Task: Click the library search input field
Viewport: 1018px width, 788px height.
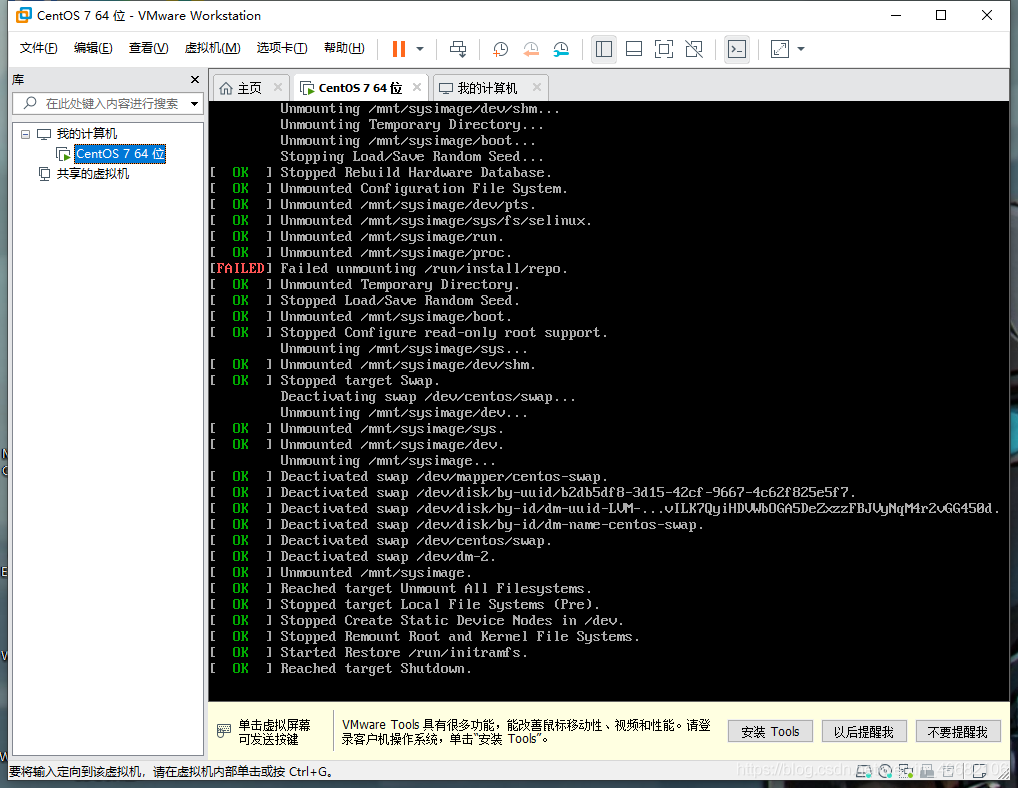Action: [108, 103]
